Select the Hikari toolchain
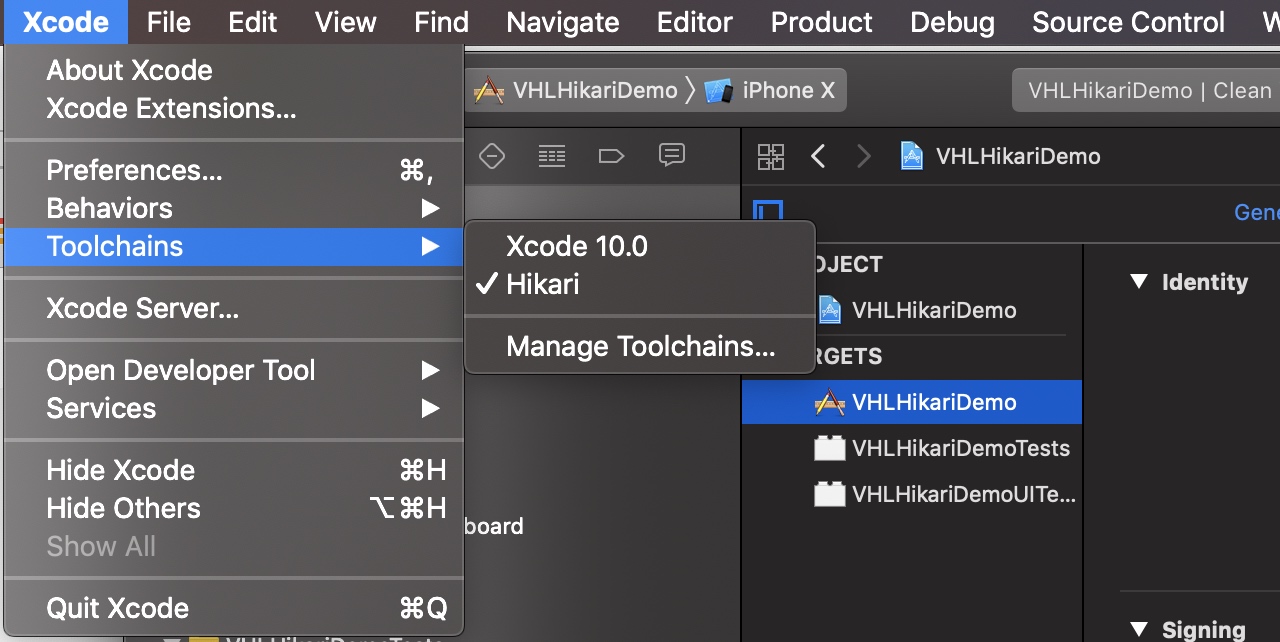1280x642 pixels. click(x=542, y=284)
